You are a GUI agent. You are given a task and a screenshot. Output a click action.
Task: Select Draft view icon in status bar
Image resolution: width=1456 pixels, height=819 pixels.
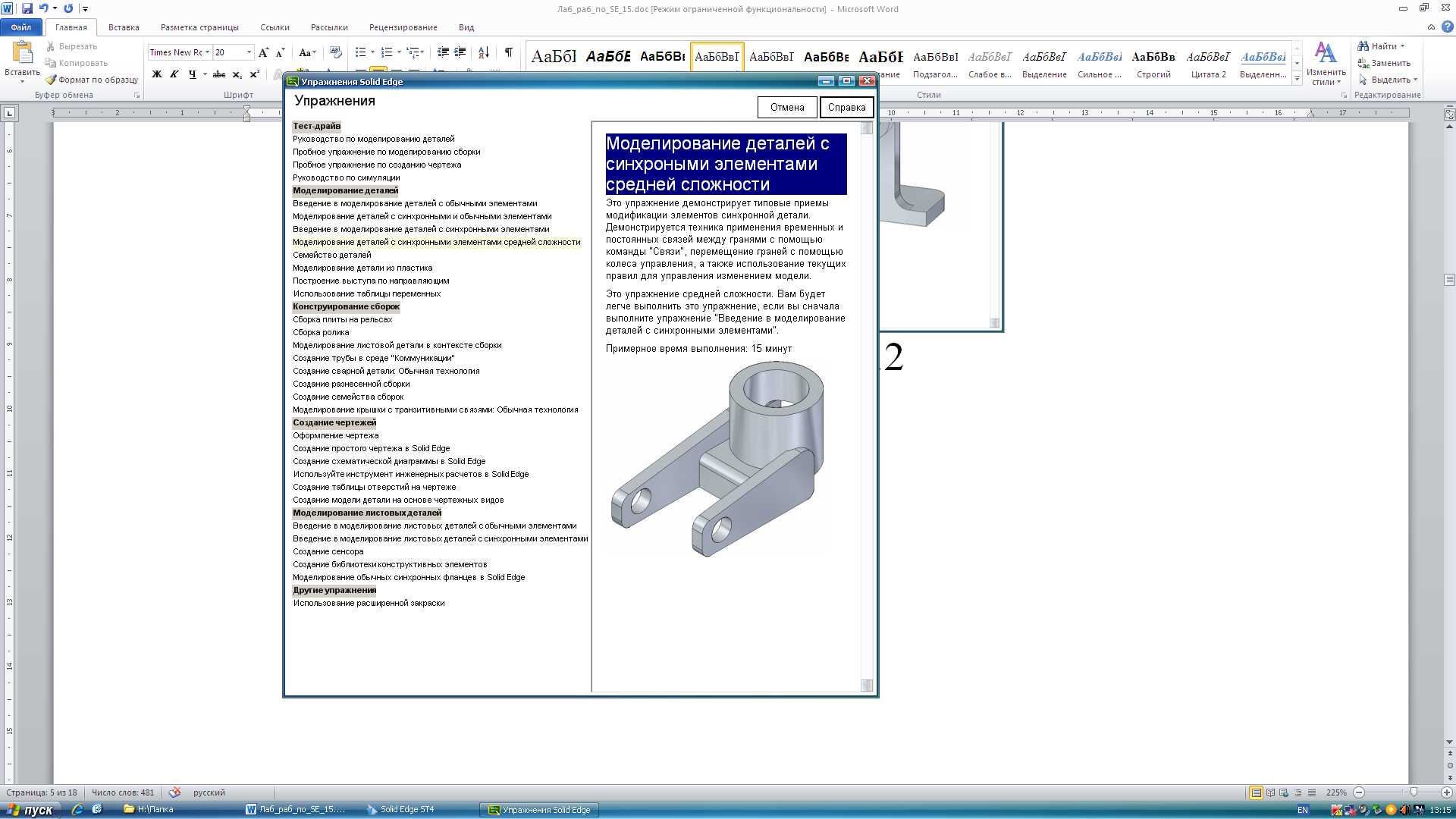point(1311,792)
